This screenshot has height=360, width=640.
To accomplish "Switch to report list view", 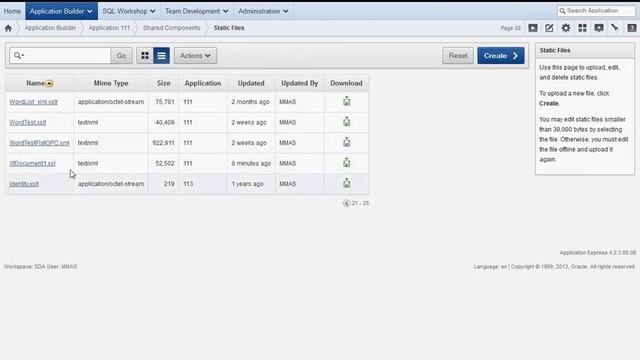I will point(162,56).
